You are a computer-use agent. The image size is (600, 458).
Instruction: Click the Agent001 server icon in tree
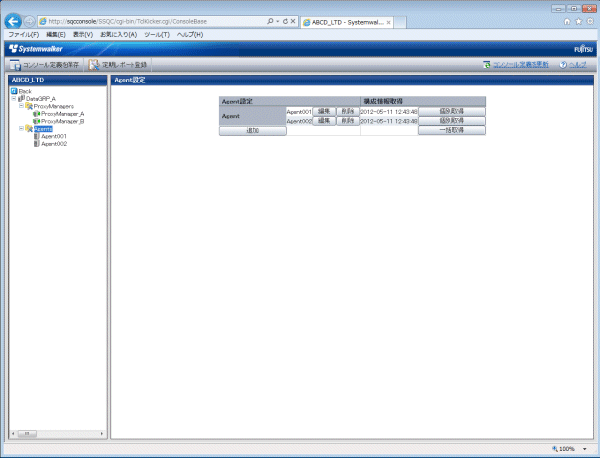(37, 136)
